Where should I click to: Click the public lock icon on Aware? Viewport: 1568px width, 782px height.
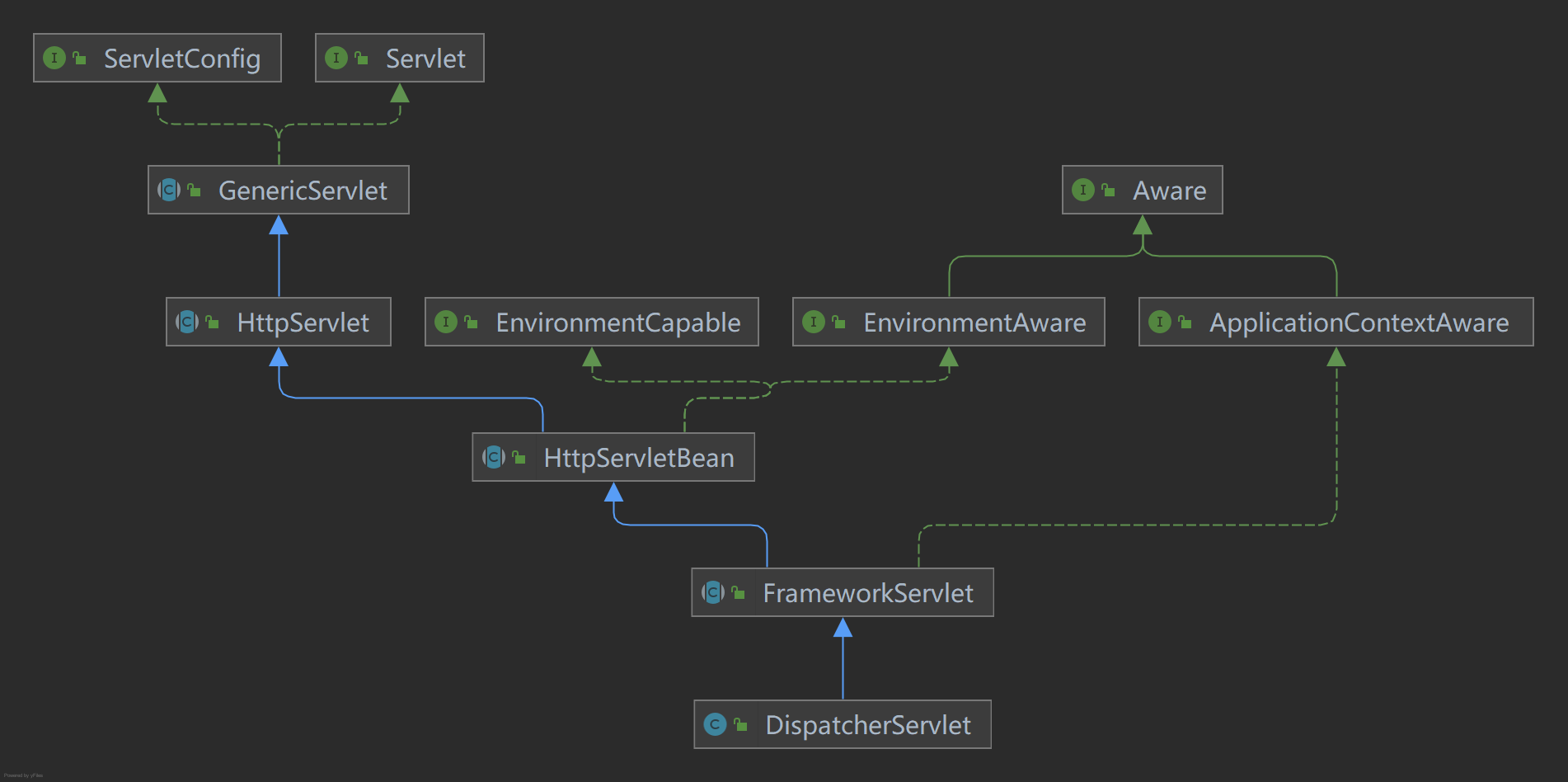click(x=1108, y=190)
